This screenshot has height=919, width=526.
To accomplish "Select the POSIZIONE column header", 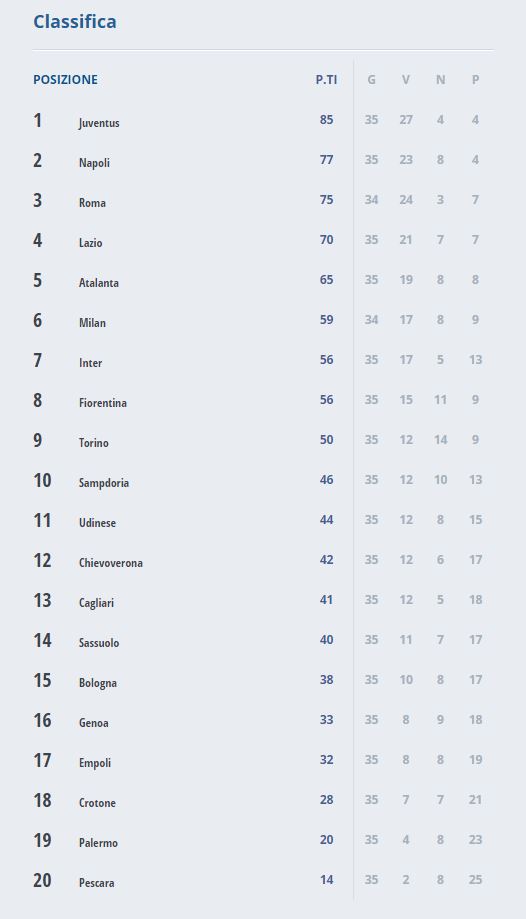I will click(x=65, y=80).
